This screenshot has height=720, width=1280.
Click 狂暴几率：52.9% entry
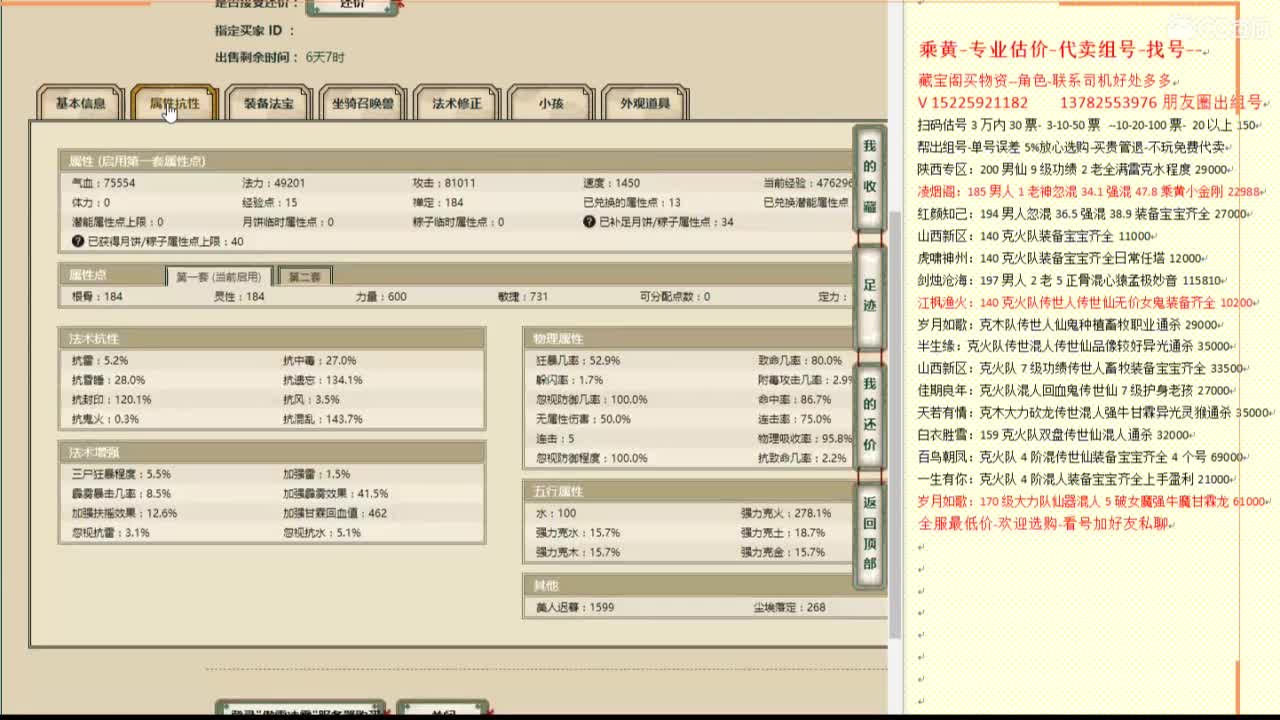(x=578, y=361)
